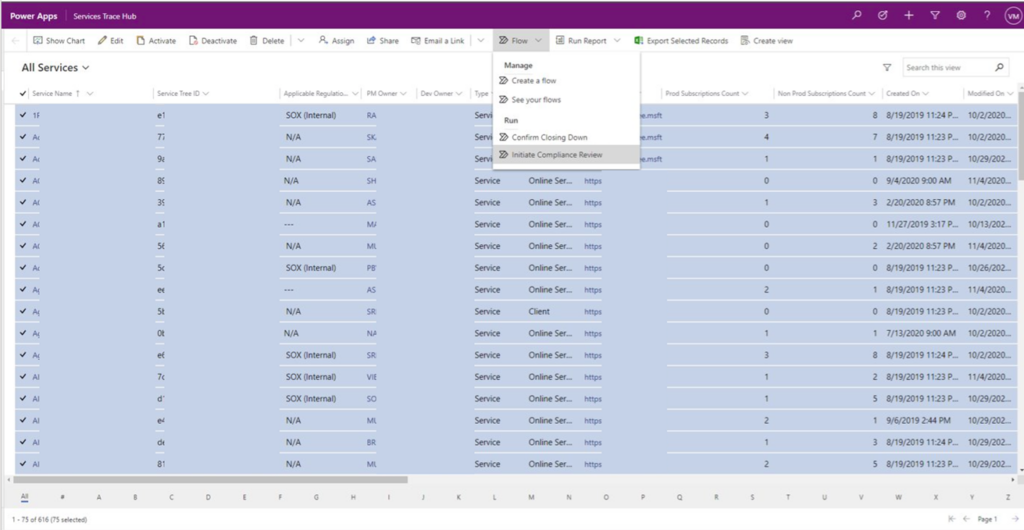Open the search icon in the purple header
This screenshot has width=1024, height=530.
(x=857, y=16)
